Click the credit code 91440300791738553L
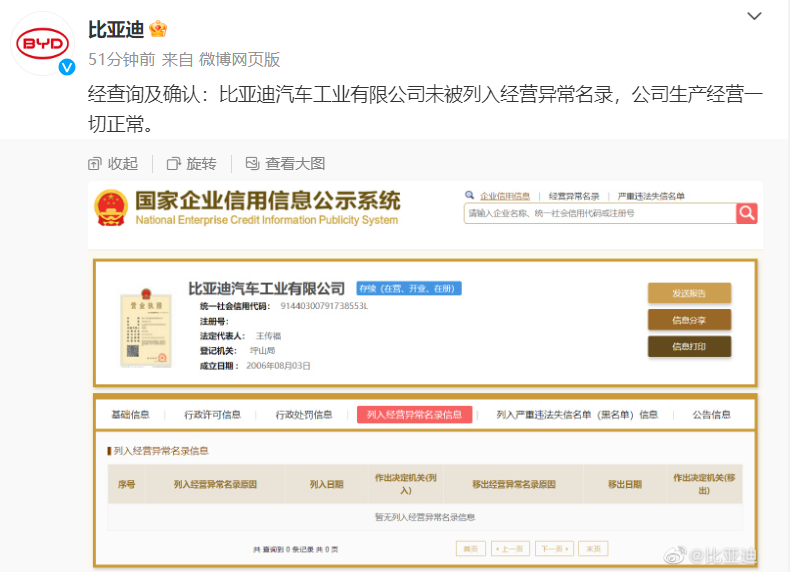The image size is (790, 572). point(324,306)
